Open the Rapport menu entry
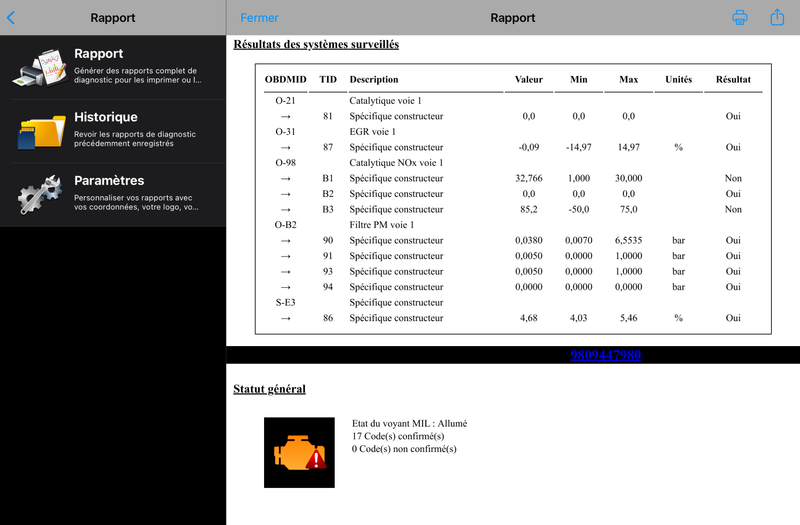The width and height of the screenshot is (800, 525). tap(113, 67)
